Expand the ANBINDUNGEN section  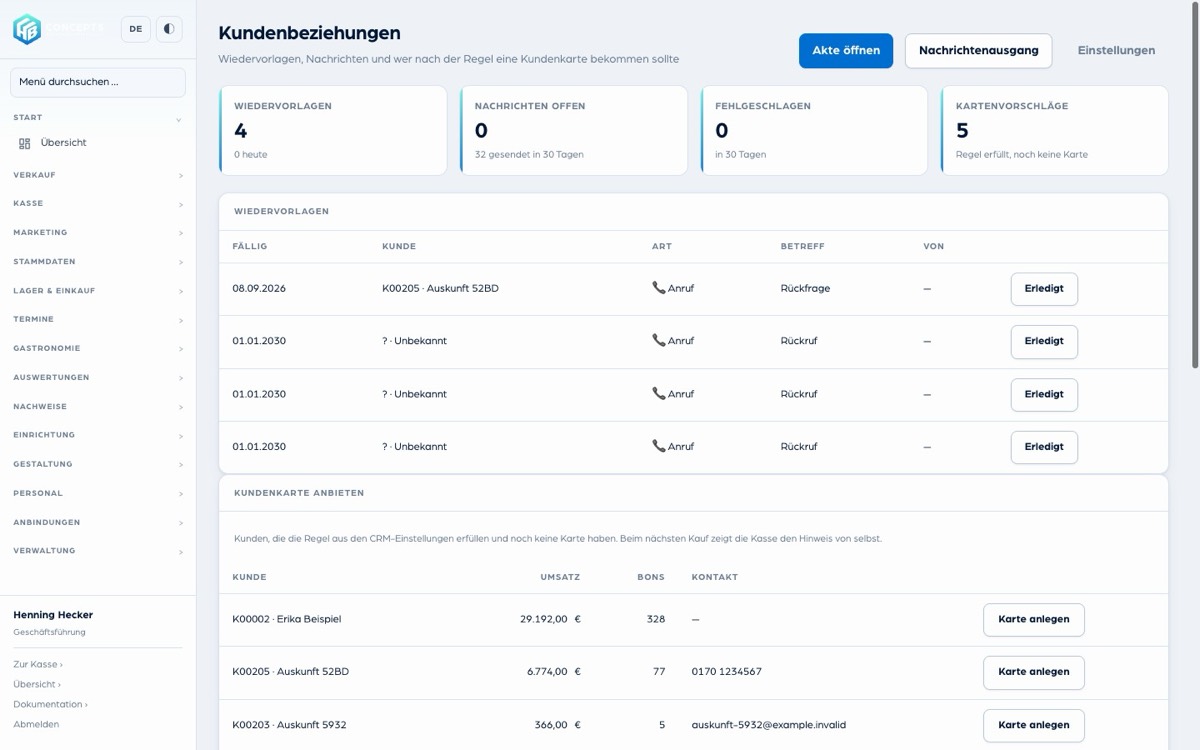pyautogui.click(x=98, y=523)
